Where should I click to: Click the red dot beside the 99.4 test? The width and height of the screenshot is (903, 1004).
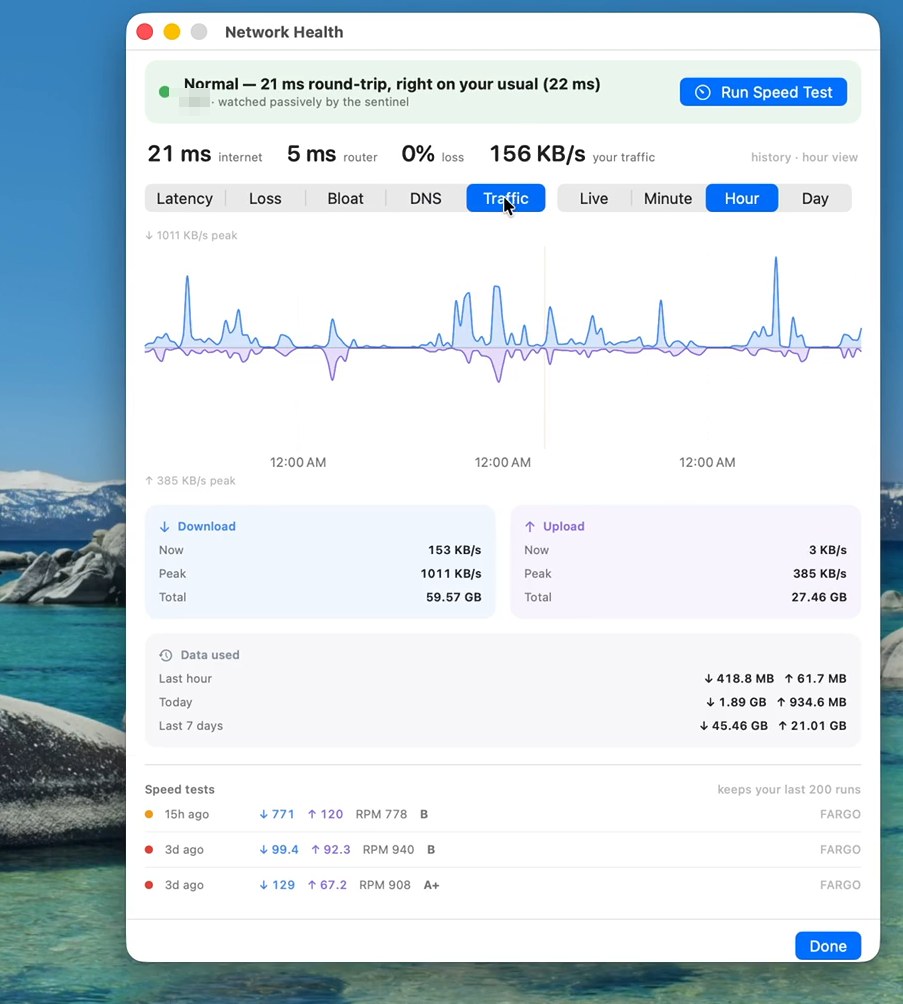coord(149,850)
